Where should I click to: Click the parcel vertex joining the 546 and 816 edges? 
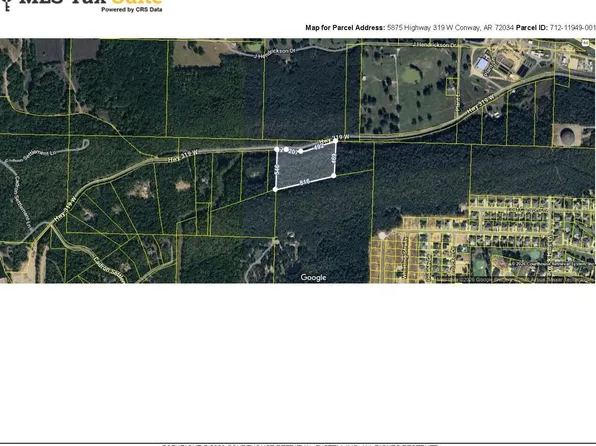pos(276,189)
